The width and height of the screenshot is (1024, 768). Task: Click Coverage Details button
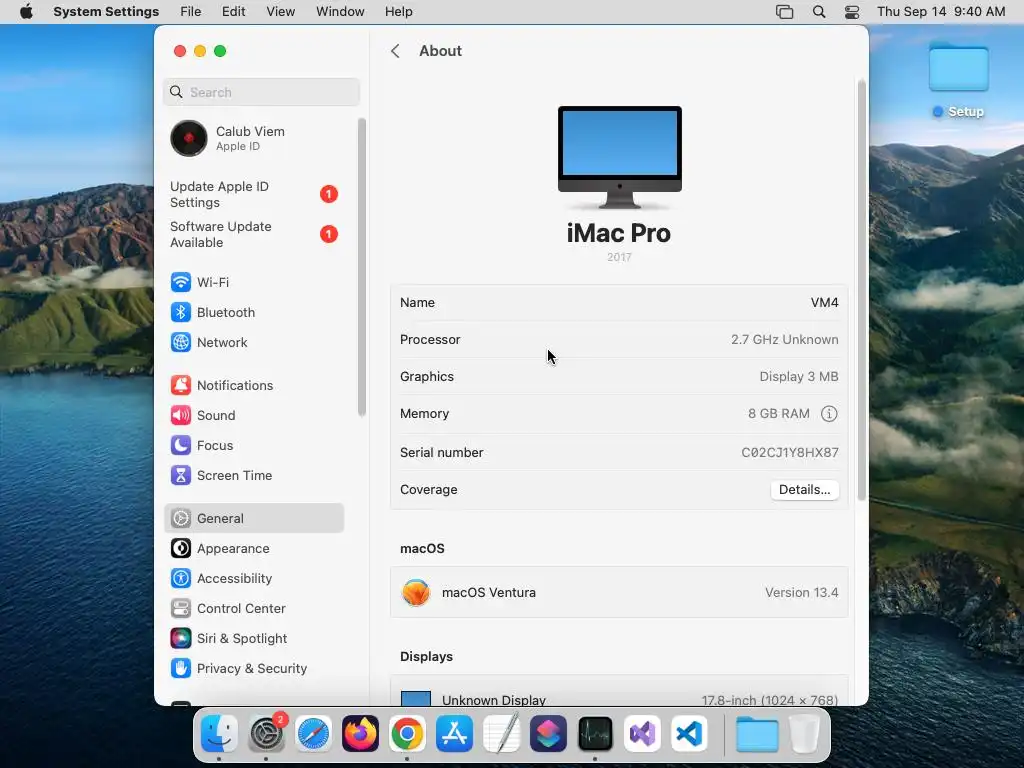805,490
